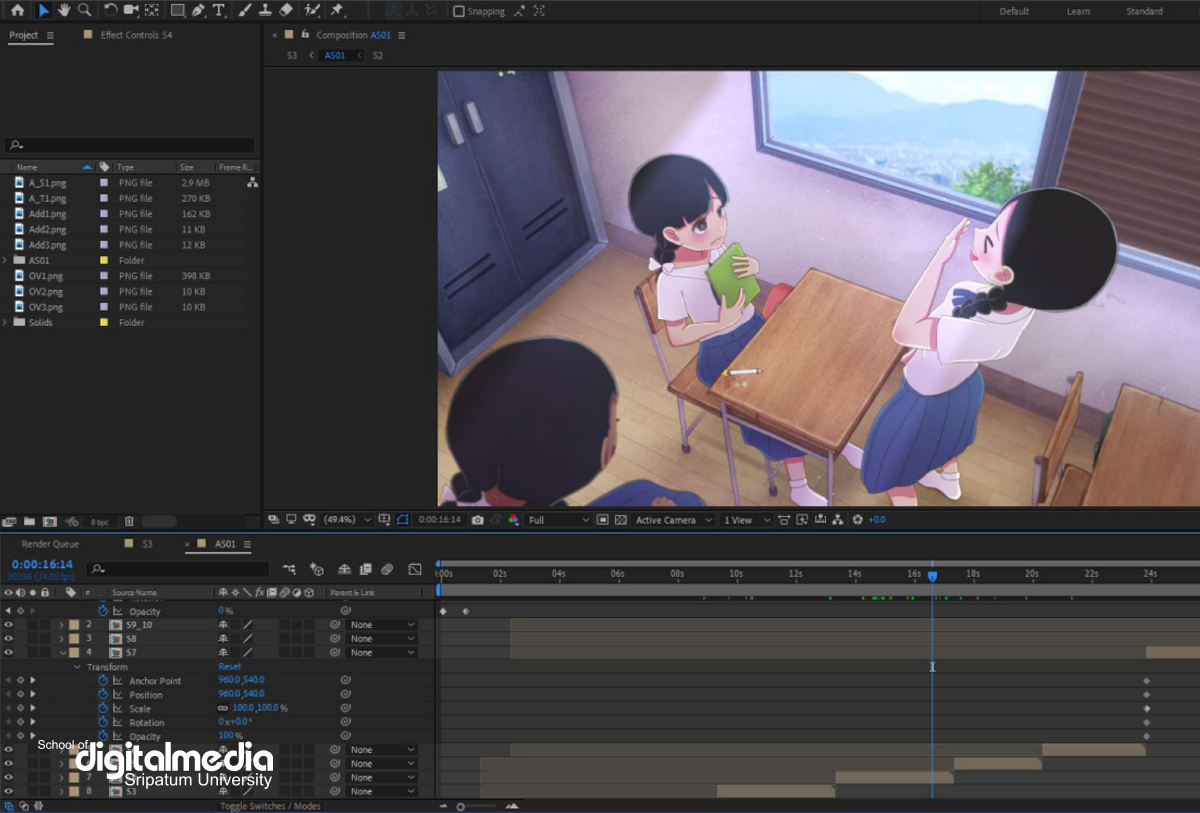Expand layer S8 properties

(x=61, y=639)
